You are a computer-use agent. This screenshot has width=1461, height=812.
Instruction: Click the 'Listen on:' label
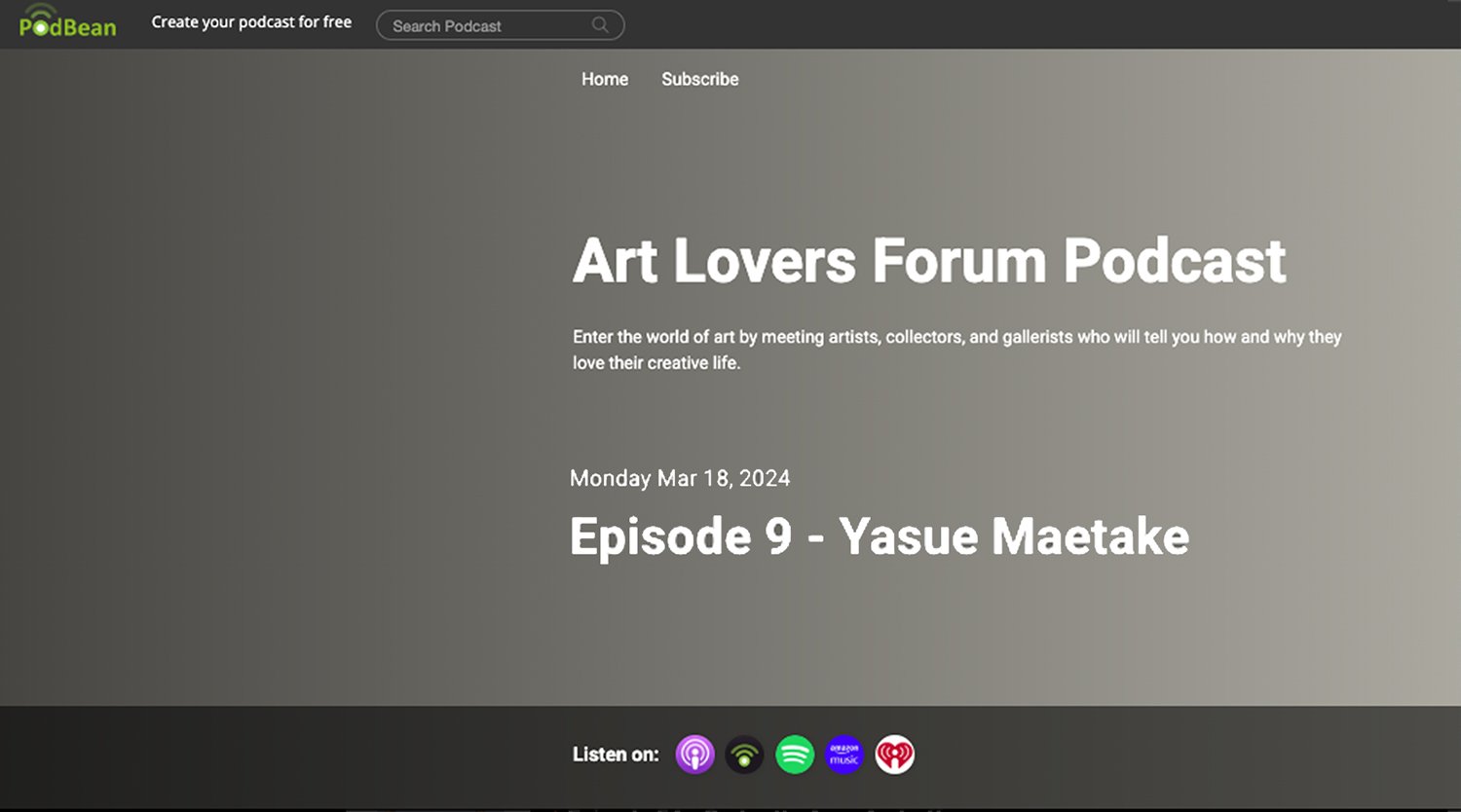pyautogui.click(x=616, y=755)
